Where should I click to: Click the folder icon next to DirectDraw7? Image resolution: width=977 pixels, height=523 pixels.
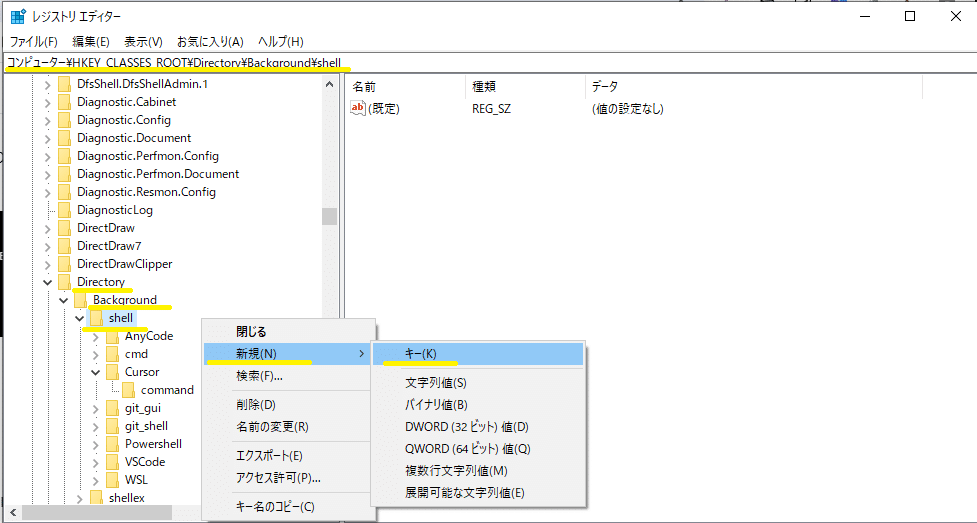pos(64,246)
